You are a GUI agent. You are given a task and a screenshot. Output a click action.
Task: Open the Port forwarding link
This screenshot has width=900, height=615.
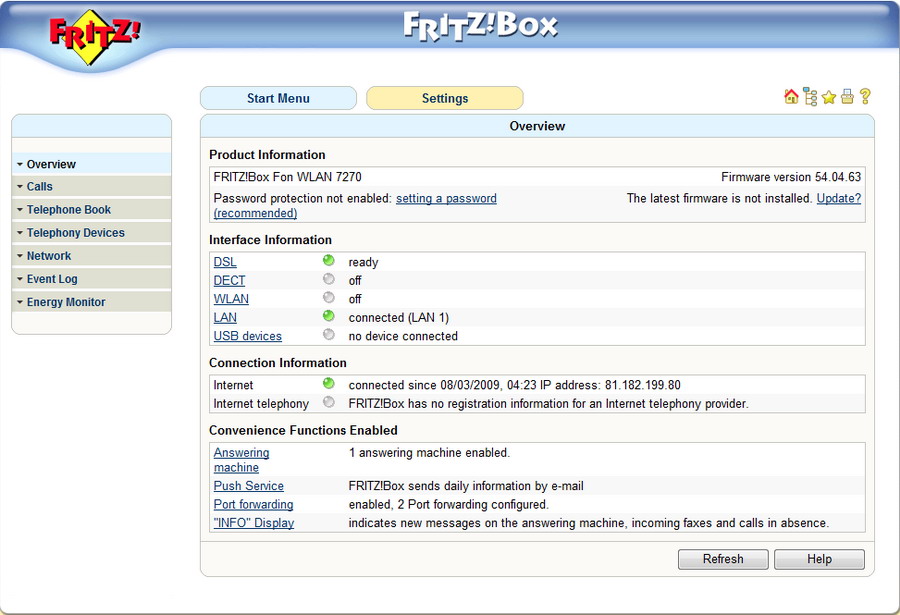(x=253, y=504)
